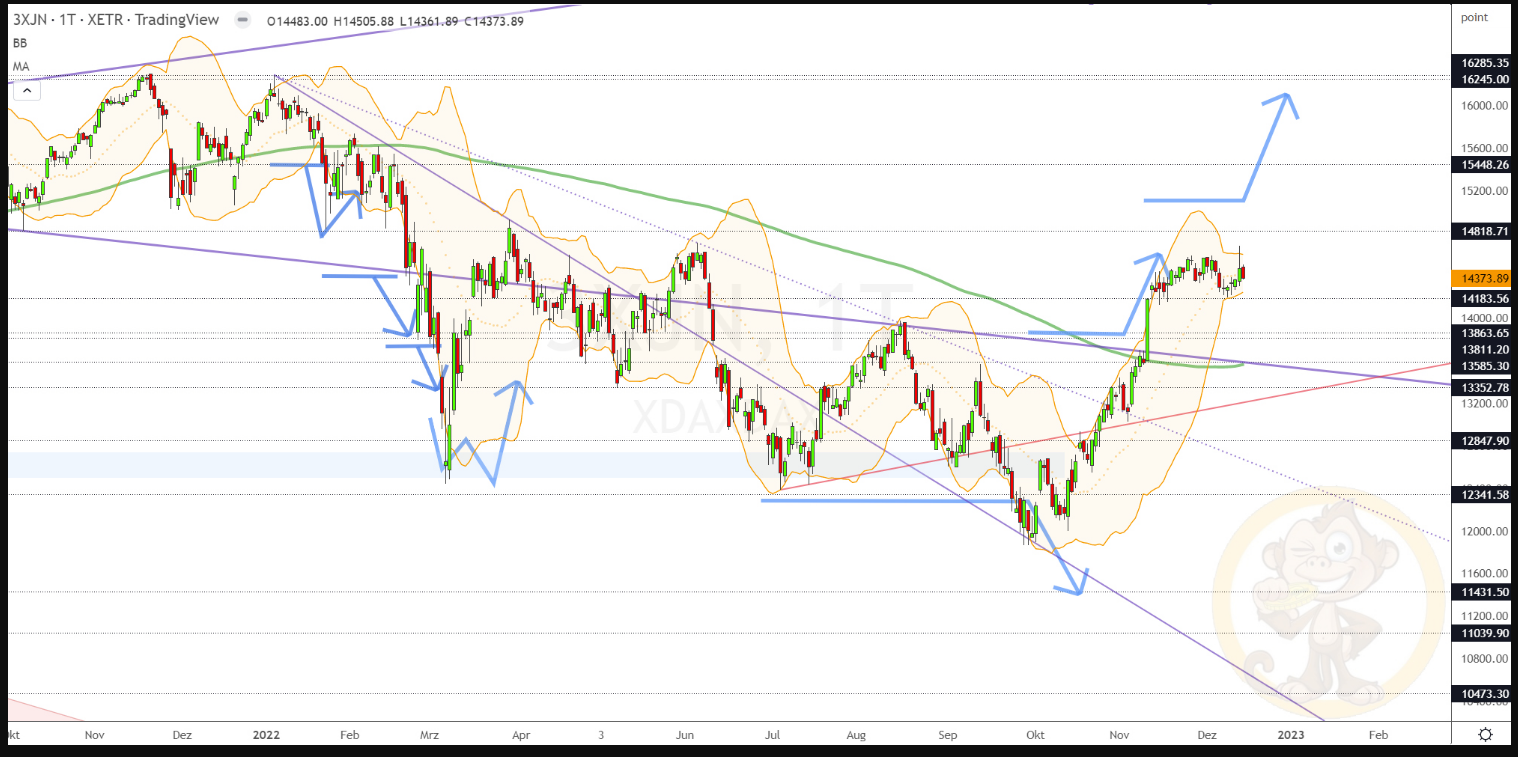Click the 16000.00 price axis tick
This screenshot has height=757, width=1518.
coord(1484,106)
